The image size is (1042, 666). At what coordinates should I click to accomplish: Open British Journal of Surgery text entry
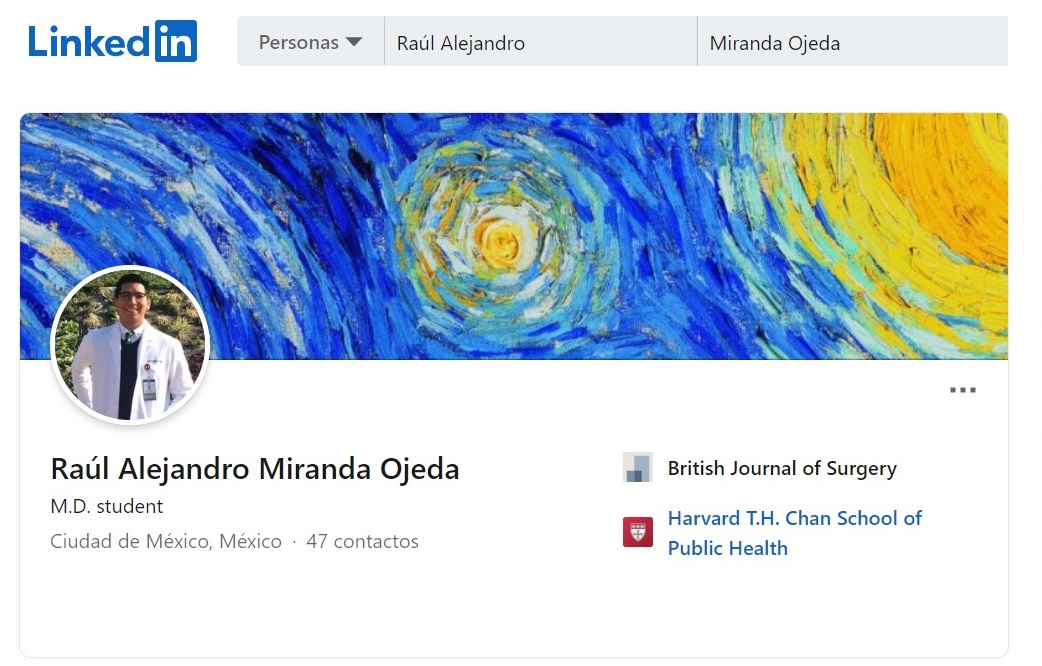(782, 468)
